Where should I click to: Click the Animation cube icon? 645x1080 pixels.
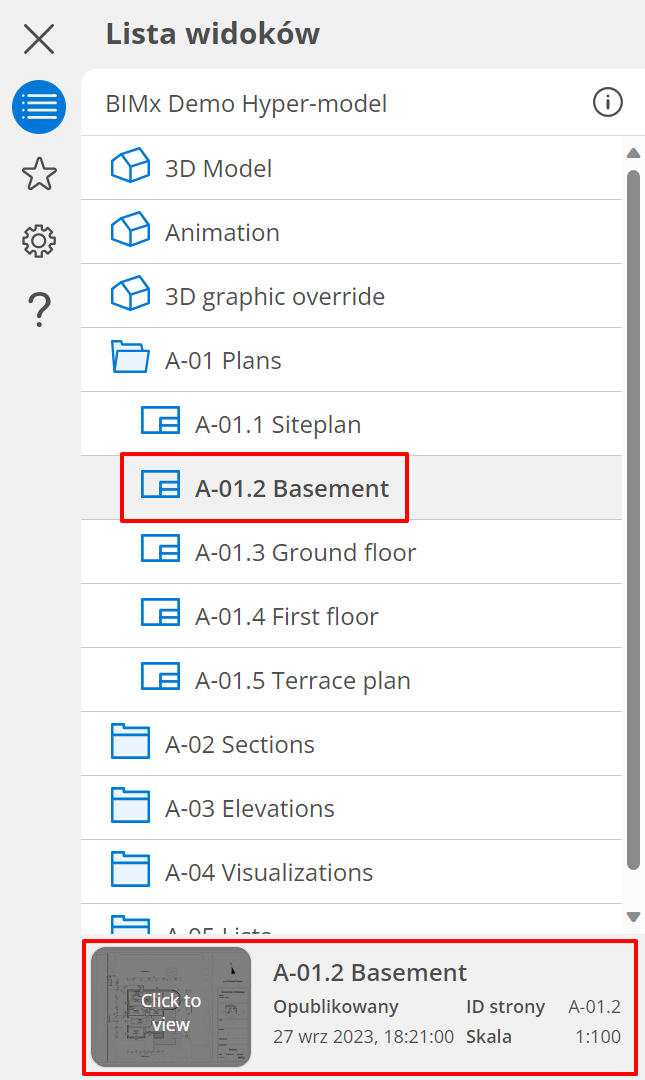pyautogui.click(x=130, y=232)
